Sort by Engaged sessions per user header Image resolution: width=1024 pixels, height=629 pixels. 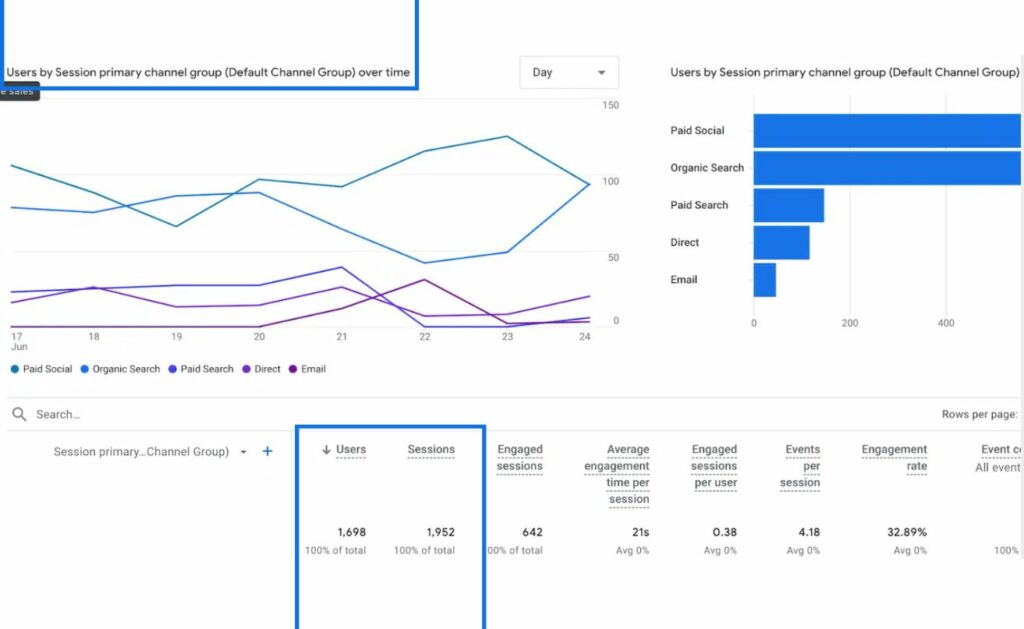pyautogui.click(x=714, y=466)
